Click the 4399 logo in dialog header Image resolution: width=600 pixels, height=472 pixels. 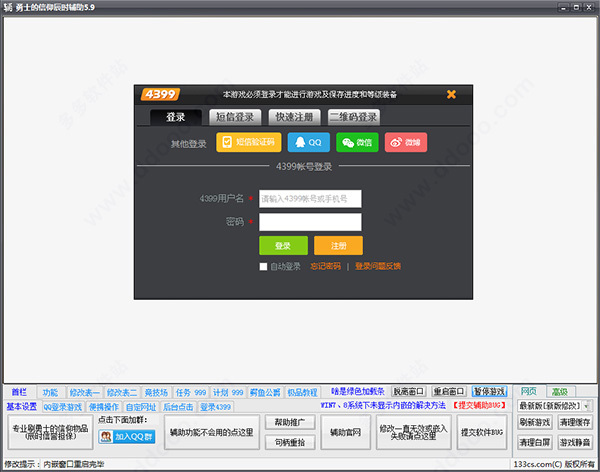click(x=160, y=94)
